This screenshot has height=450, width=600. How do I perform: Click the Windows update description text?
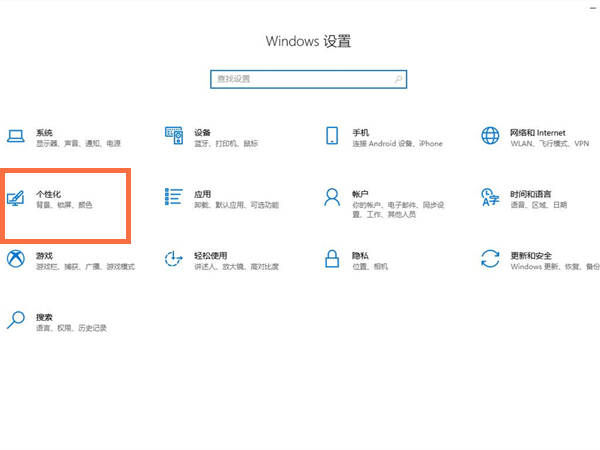pos(555,267)
